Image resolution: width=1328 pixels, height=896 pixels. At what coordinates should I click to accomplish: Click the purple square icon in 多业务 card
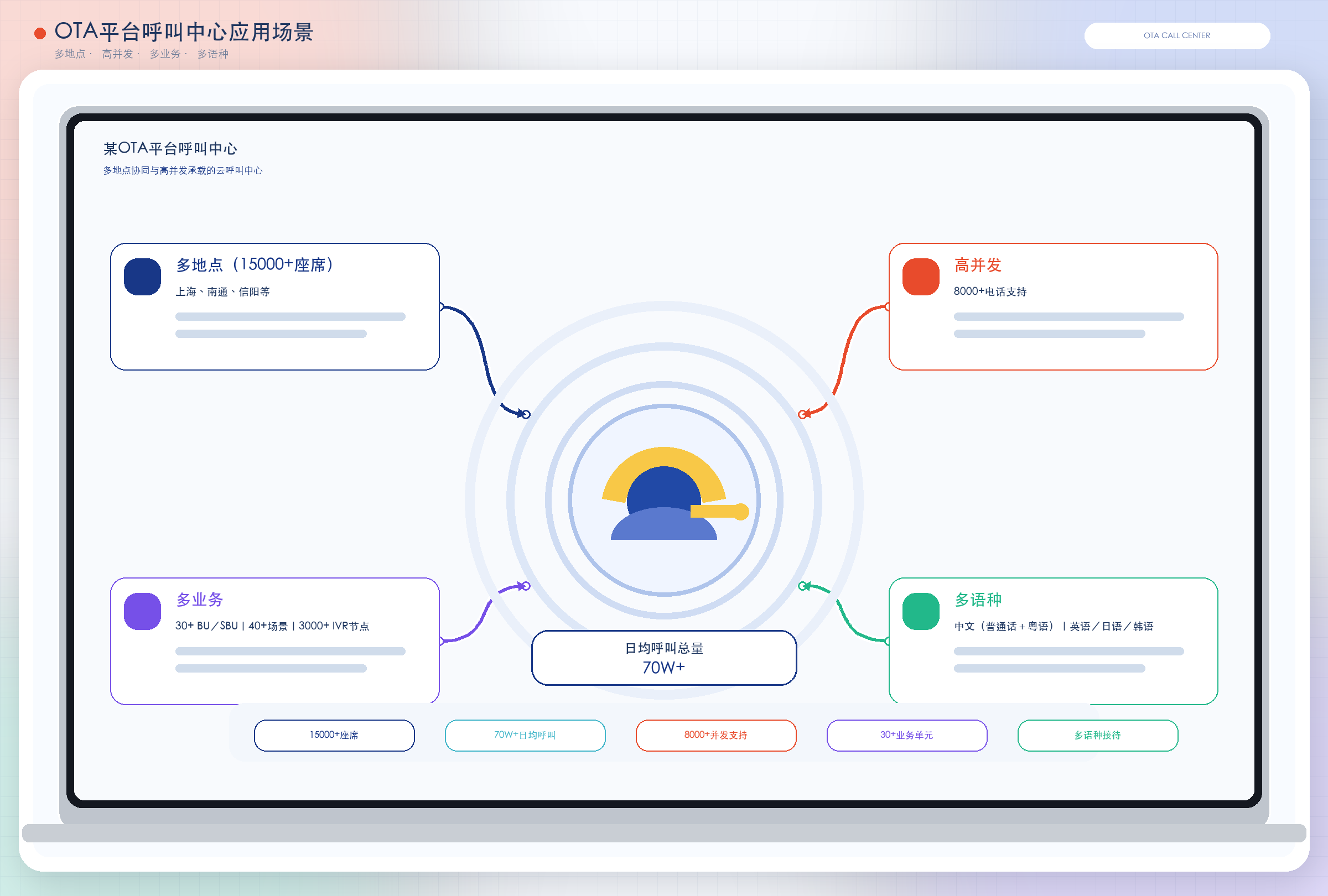pos(142,611)
